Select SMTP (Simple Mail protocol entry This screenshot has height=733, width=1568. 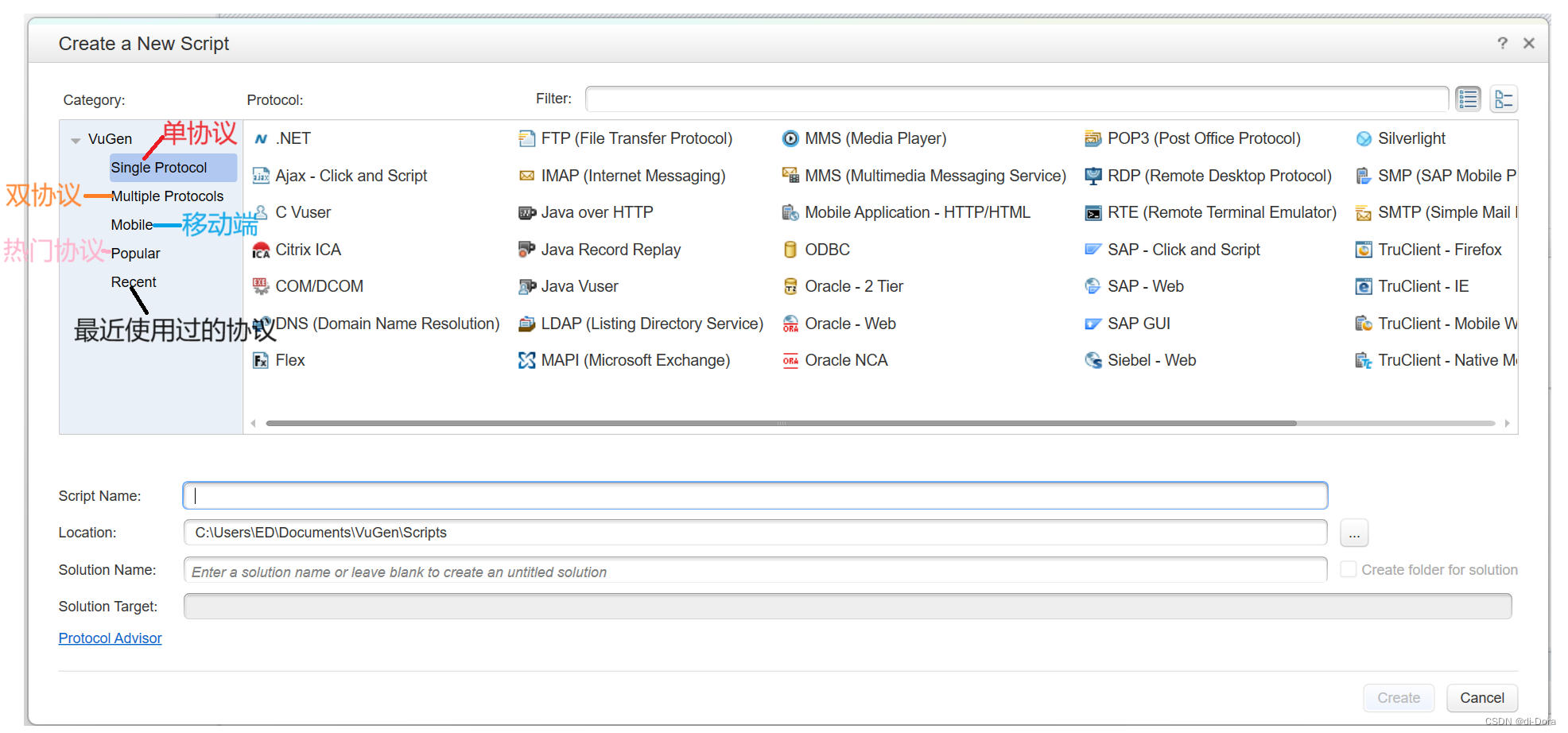[1447, 213]
